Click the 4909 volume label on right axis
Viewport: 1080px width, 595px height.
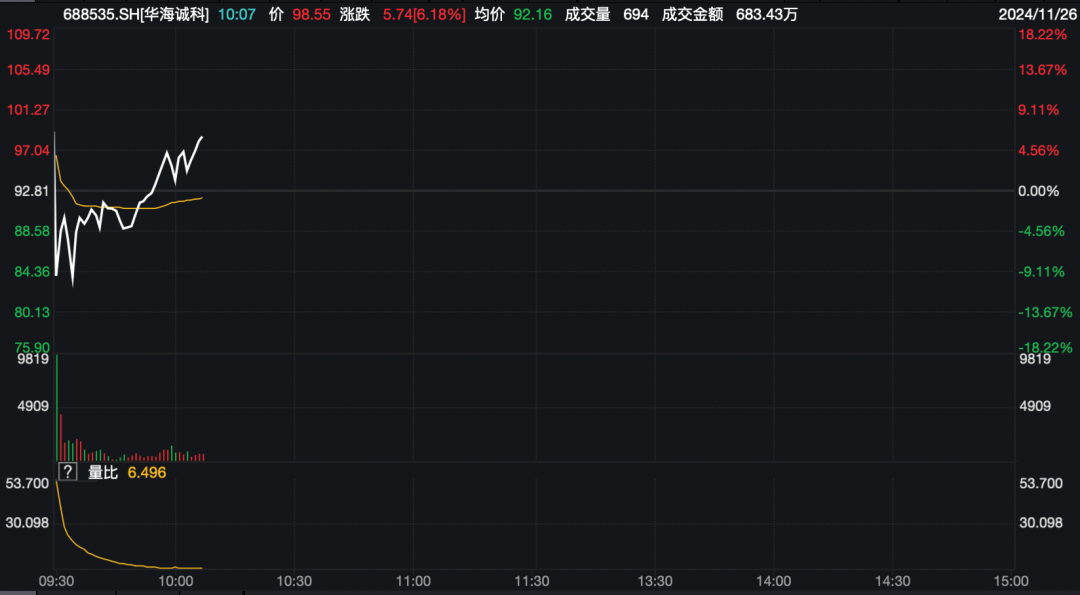pyautogui.click(x=1035, y=406)
